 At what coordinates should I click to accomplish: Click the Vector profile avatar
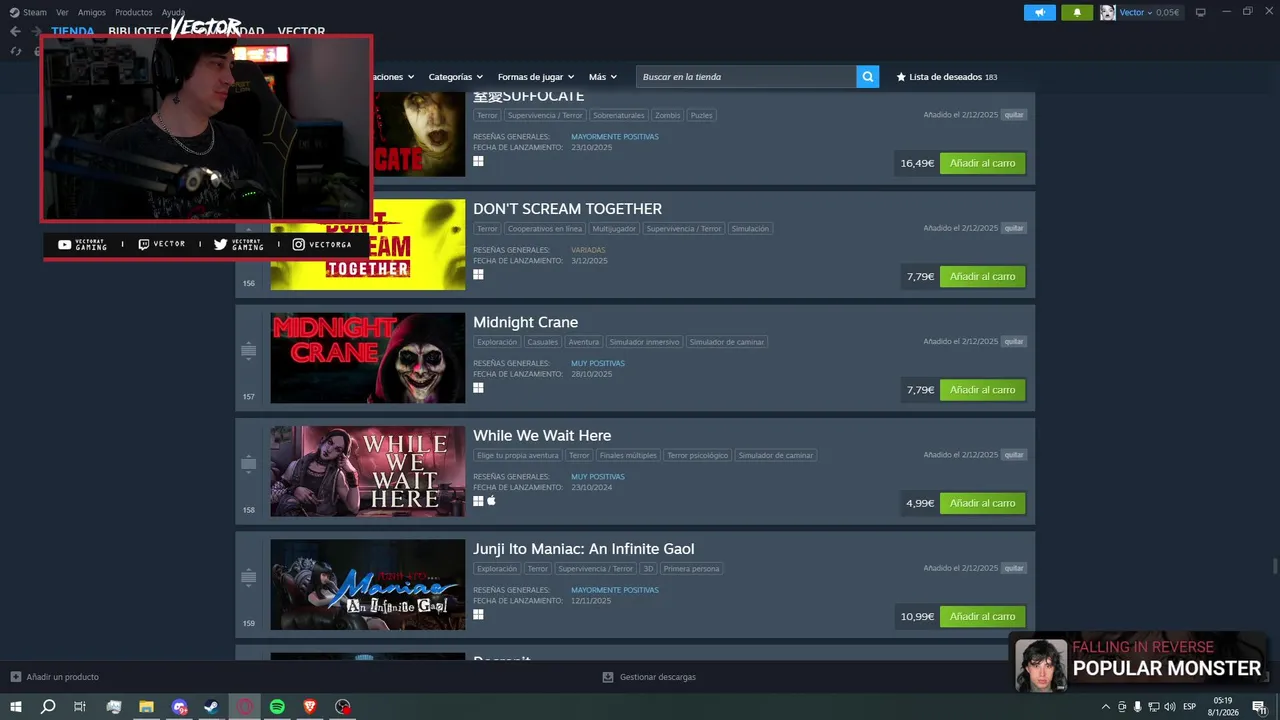pos(1108,12)
